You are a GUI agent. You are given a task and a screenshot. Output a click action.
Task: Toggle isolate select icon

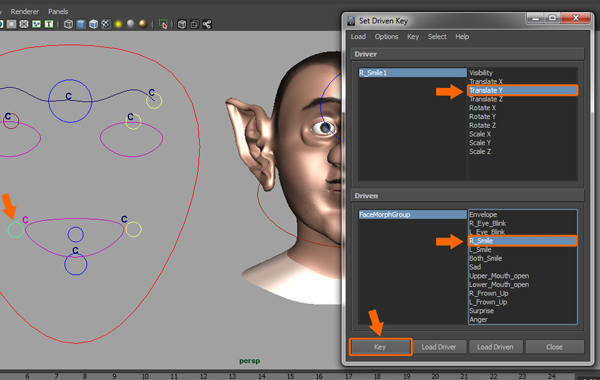pos(163,24)
